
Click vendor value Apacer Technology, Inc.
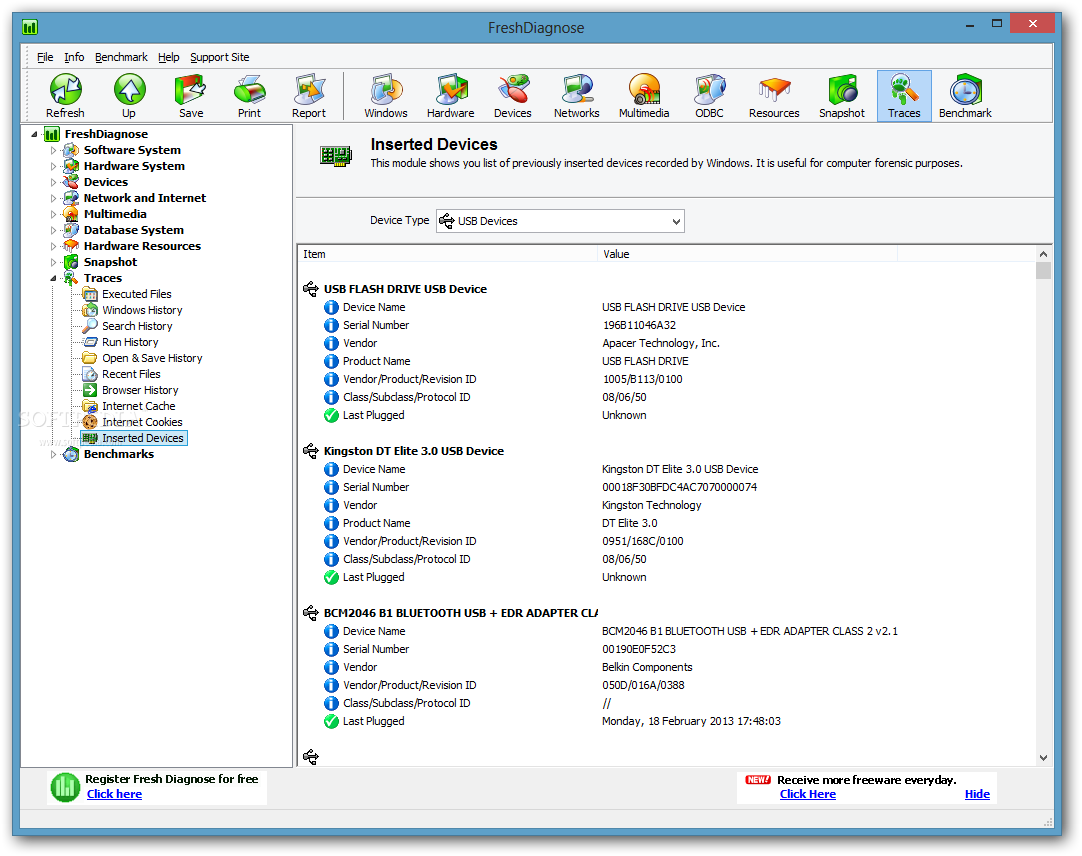[660, 343]
